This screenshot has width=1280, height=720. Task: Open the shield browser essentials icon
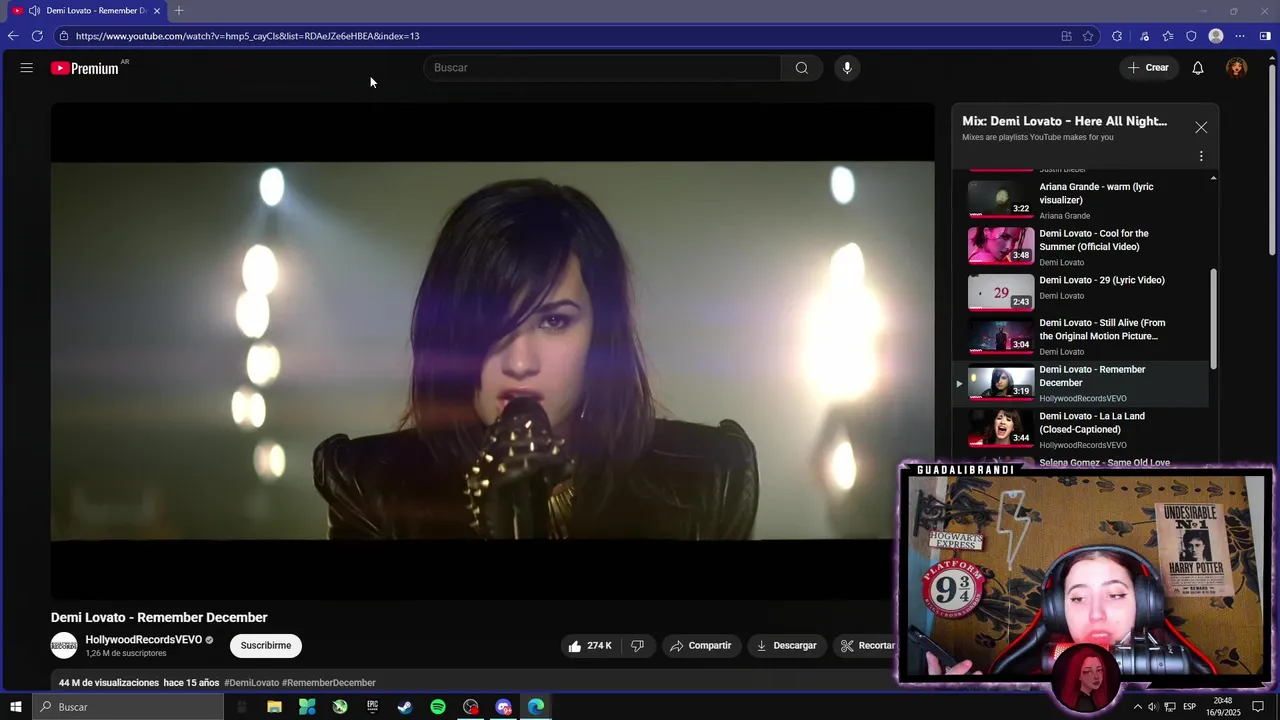click(1191, 36)
